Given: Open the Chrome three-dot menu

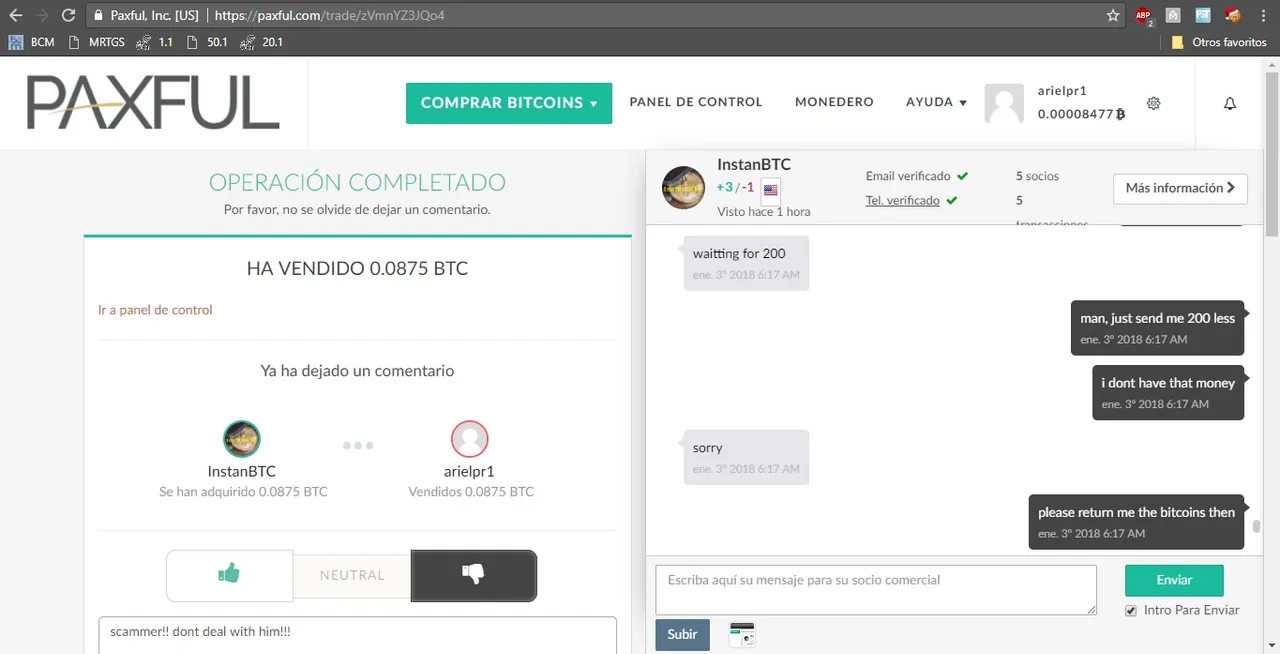Looking at the screenshot, I should point(1263,16).
